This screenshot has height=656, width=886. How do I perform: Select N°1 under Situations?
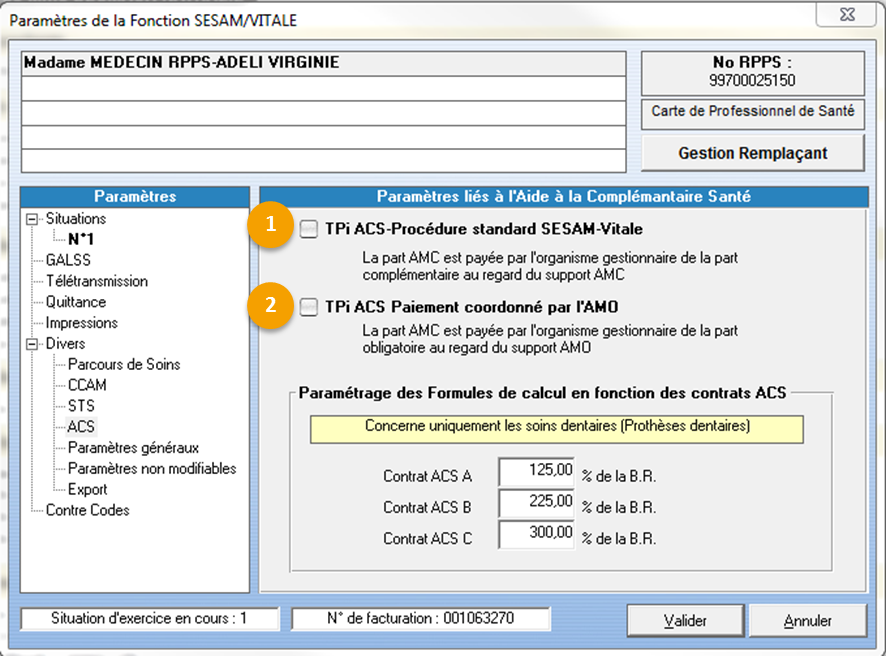click(x=81, y=239)
